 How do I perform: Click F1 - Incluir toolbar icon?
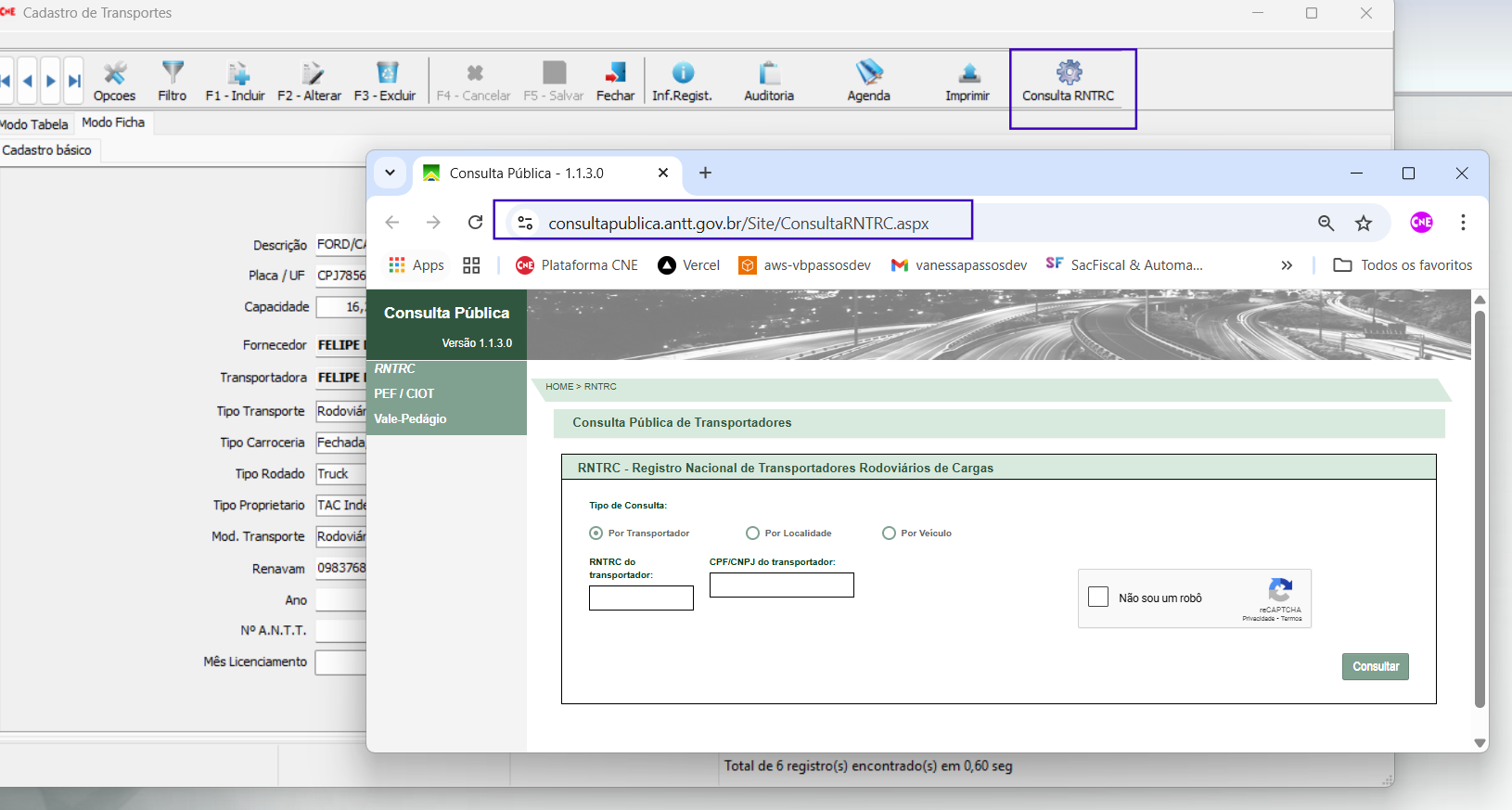pos(237,73)
